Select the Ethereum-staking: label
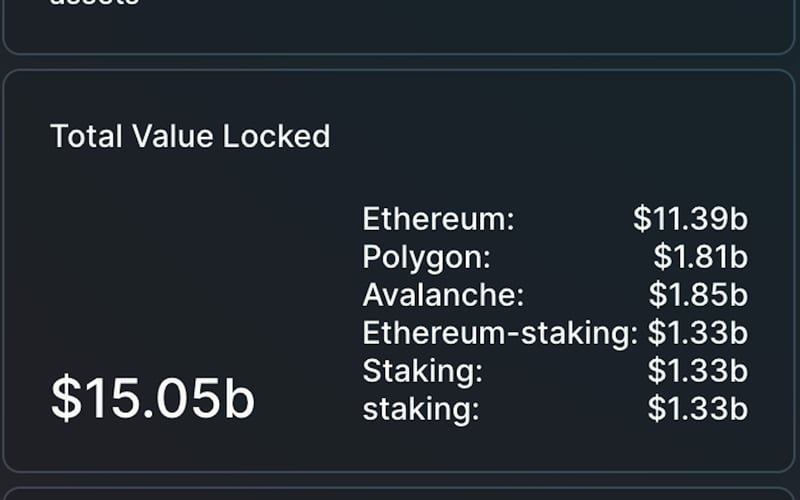The width and height of the screenshot is (800, 500). point(500,333)
